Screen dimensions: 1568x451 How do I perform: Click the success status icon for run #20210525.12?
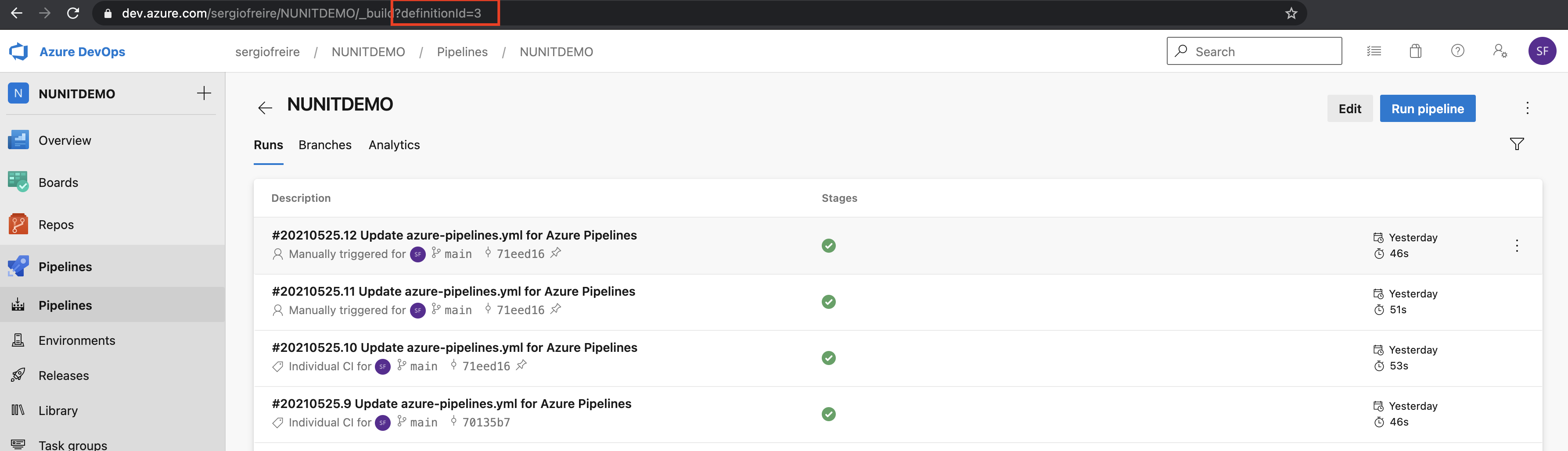point(828,246)
